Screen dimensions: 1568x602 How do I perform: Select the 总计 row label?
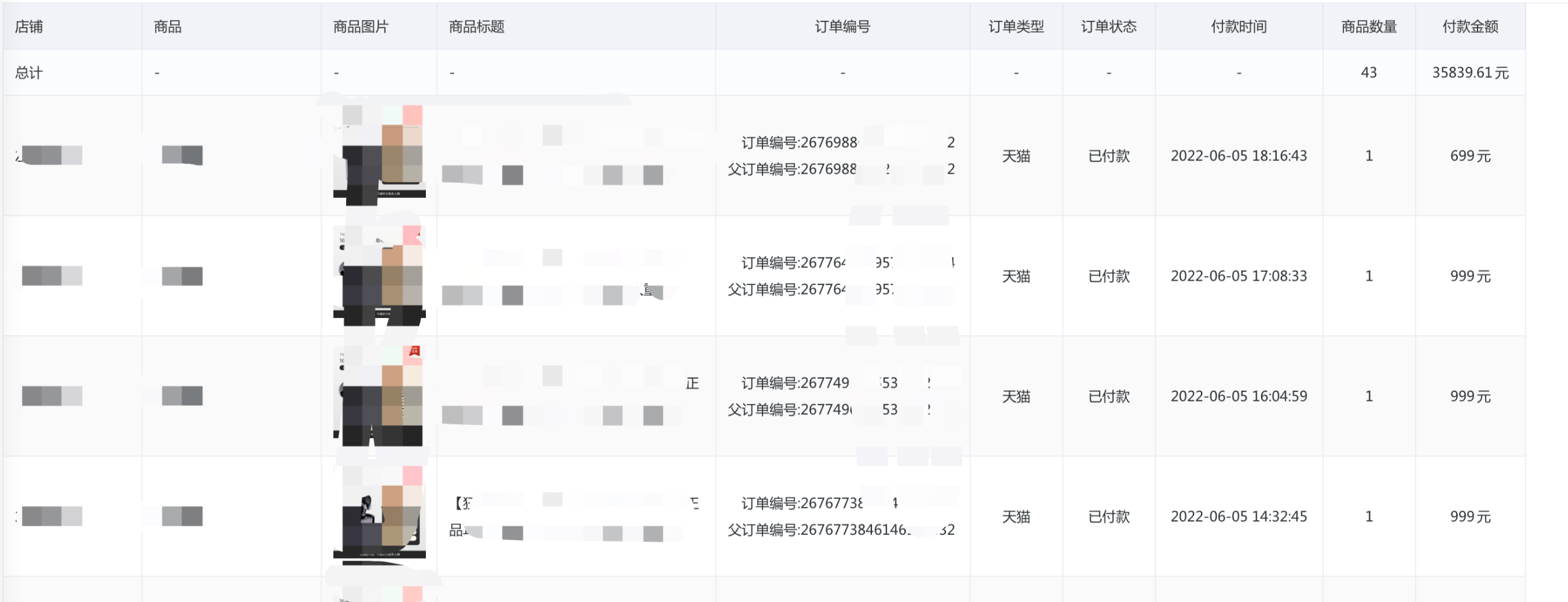(29, 73)
